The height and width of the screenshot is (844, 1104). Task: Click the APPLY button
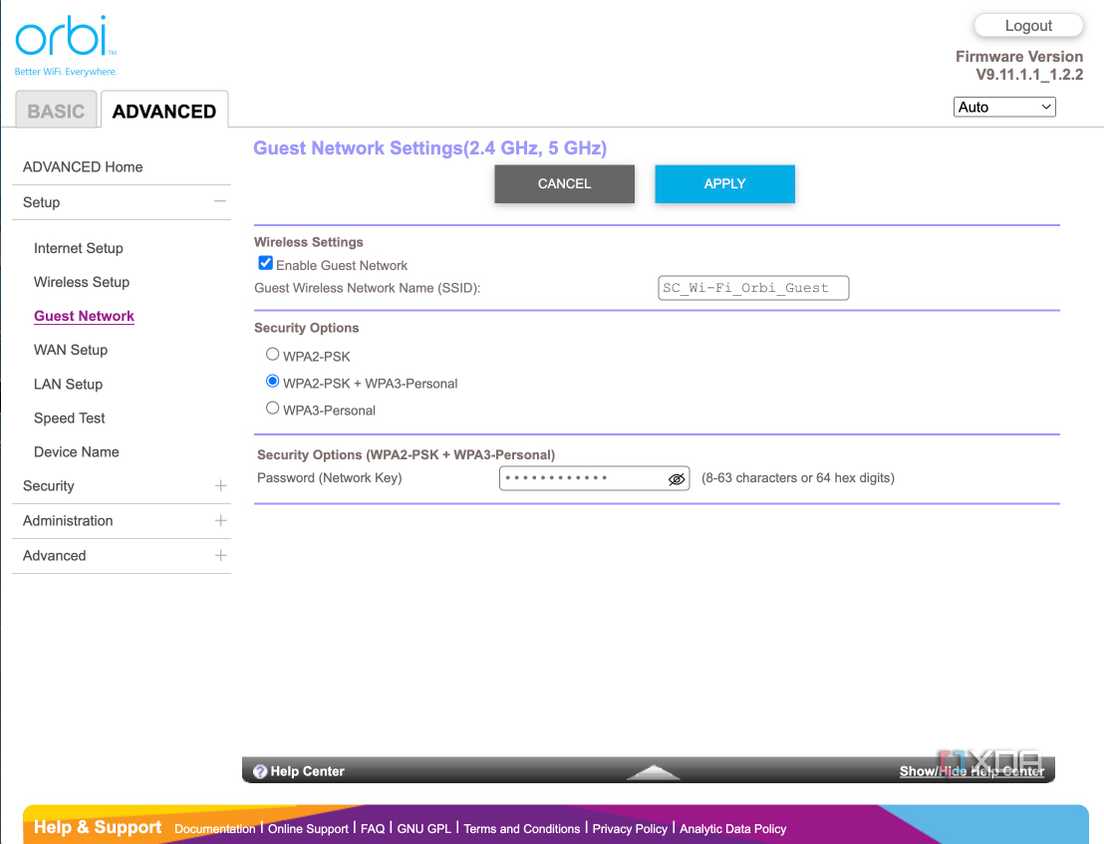[x=724, y=184]
